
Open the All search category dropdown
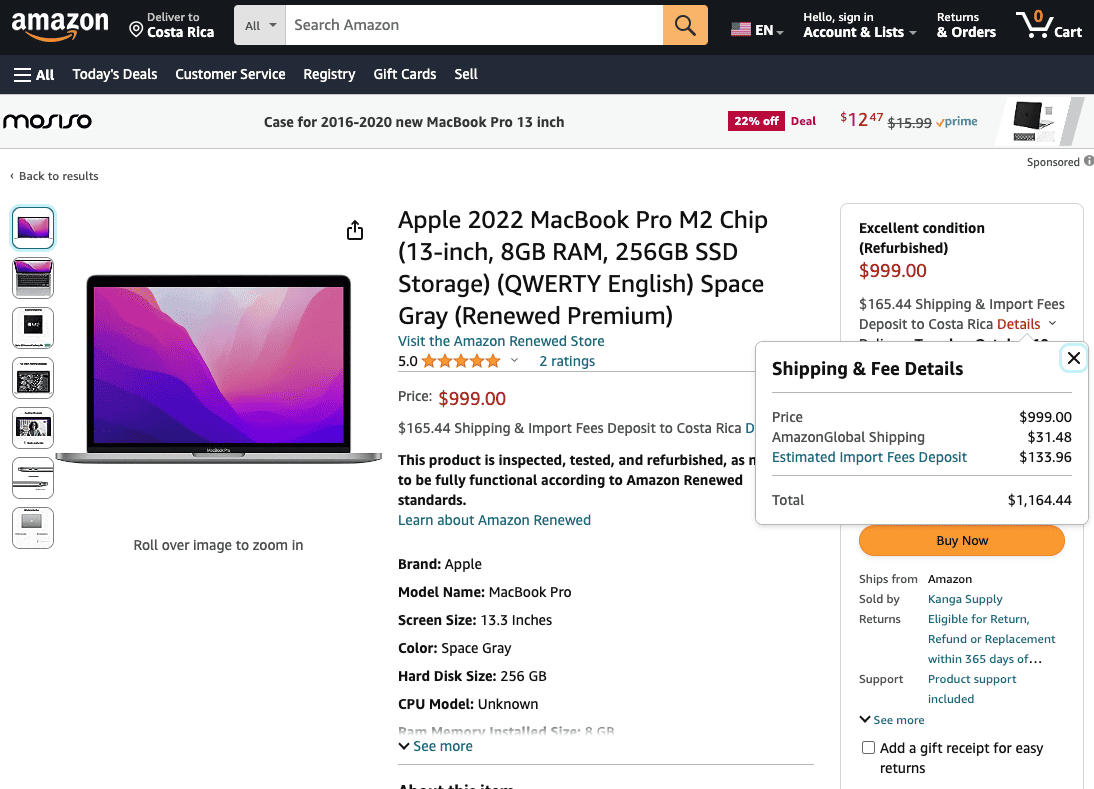(259, 25)
